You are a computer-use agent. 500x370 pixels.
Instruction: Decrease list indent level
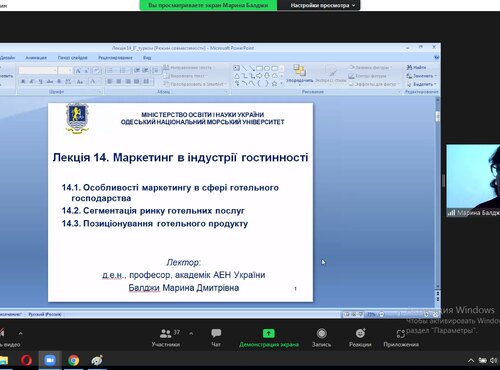[137, 70]
